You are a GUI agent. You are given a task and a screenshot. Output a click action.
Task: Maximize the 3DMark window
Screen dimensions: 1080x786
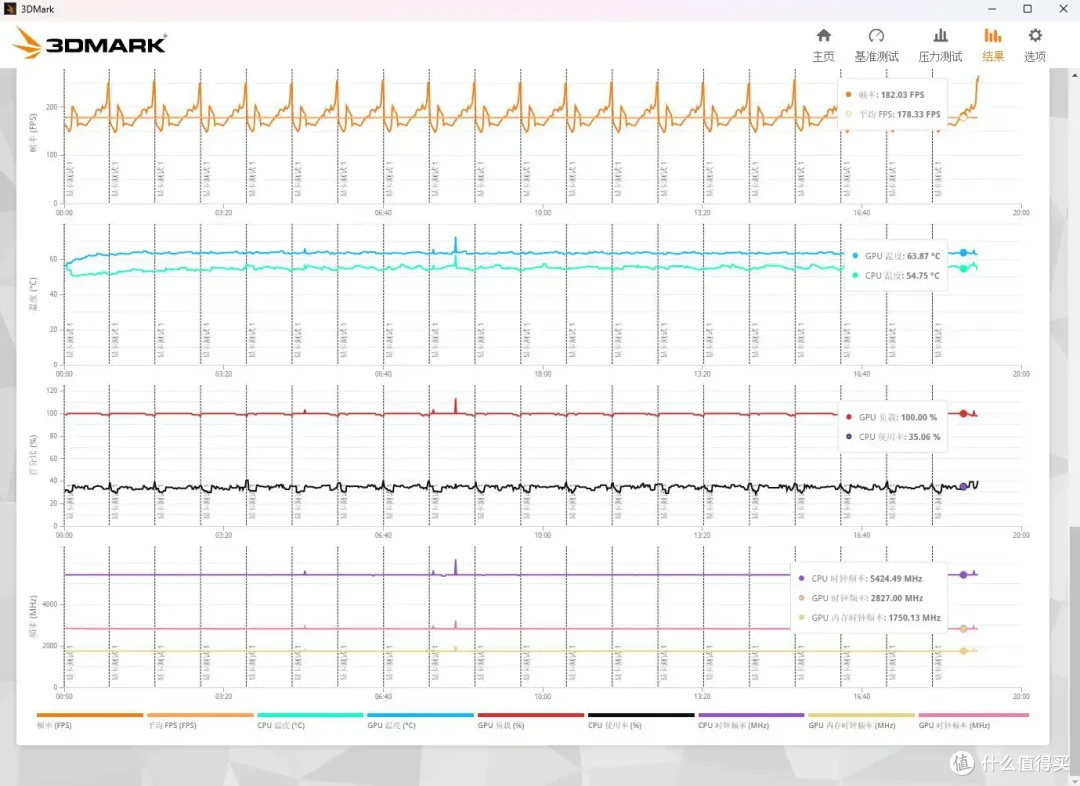tap(1027, 9)
